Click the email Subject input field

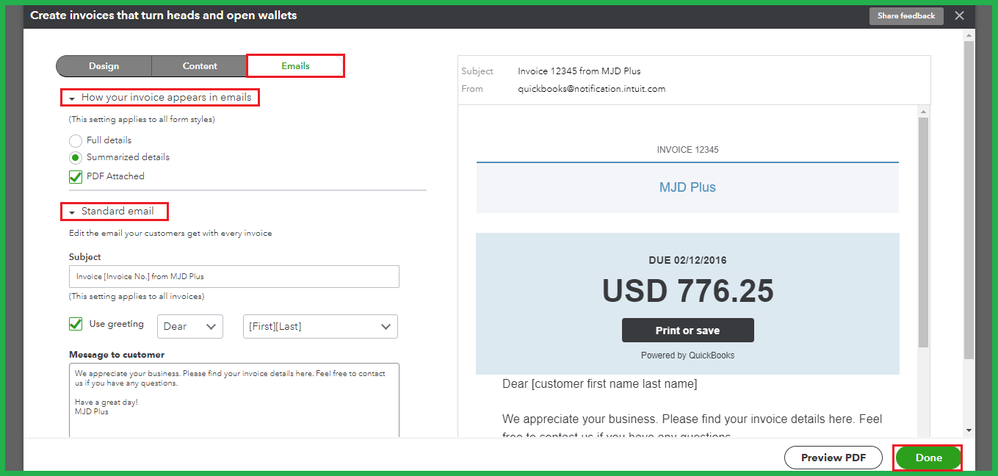pos(234,277)
